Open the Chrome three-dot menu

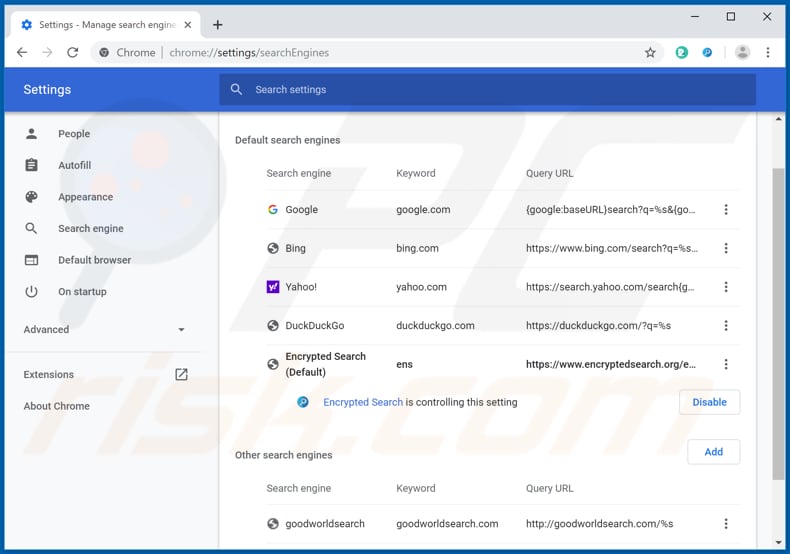(768, 53)
